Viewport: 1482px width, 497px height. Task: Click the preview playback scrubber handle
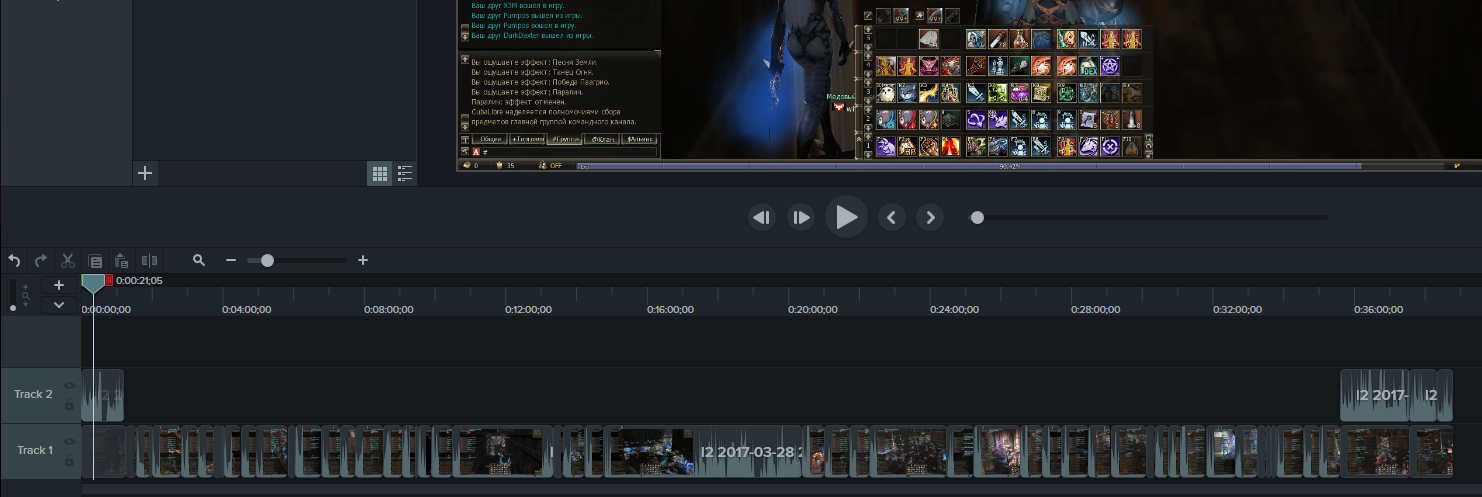tap(977, 217)
